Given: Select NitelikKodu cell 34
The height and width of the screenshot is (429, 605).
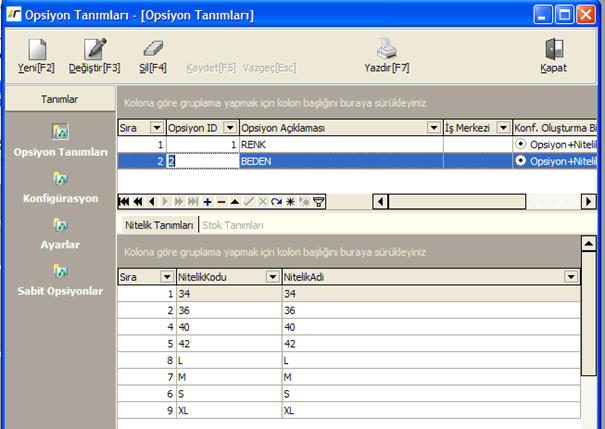Looking at the screenshot, I should 229,294.
